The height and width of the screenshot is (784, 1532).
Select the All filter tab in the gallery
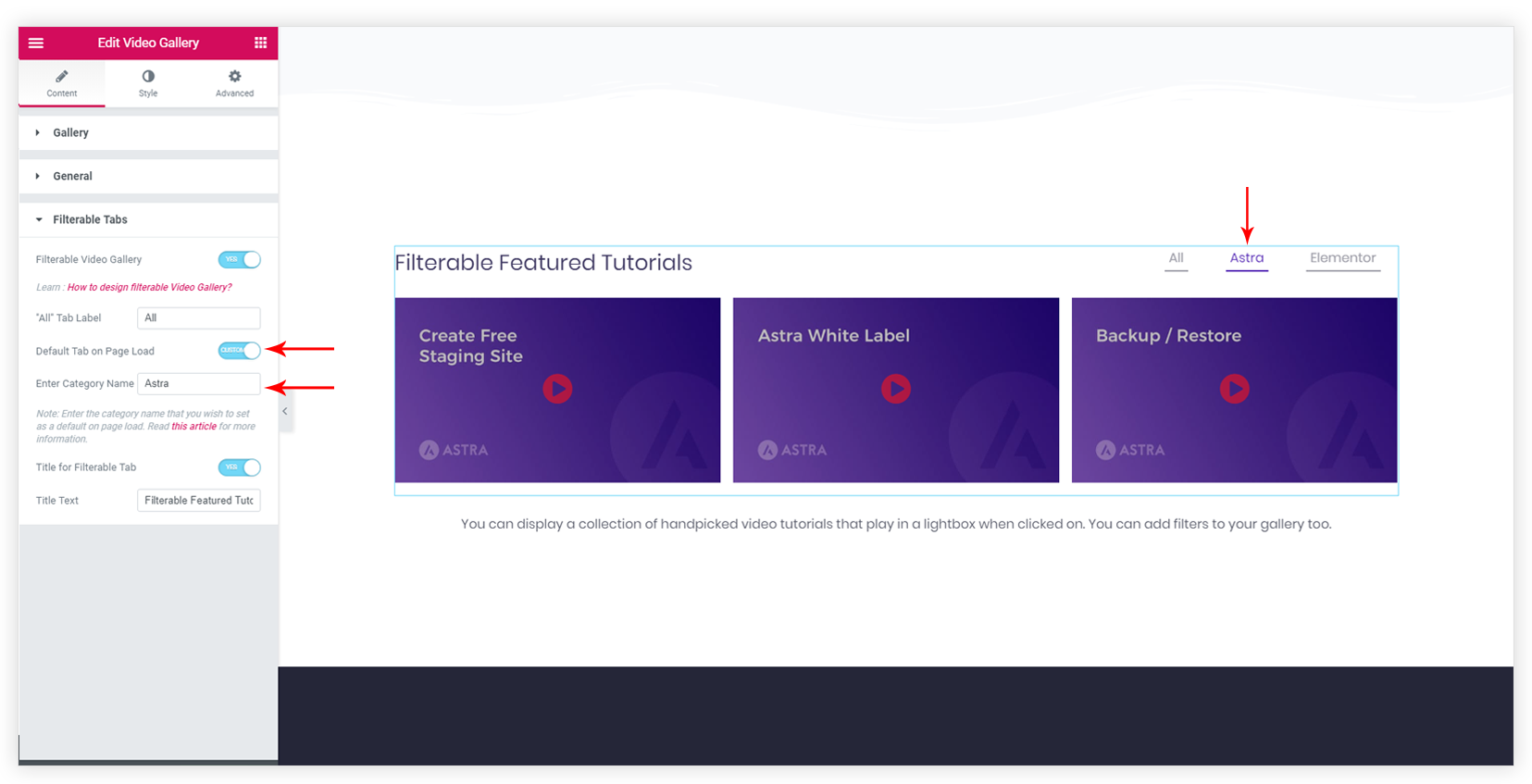(1177, 258)
